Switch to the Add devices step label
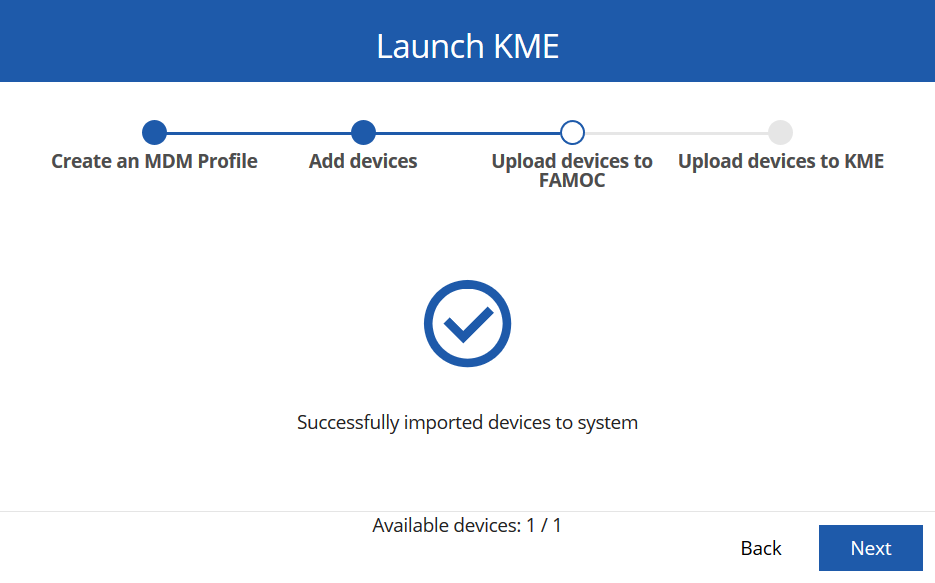Screen dimensions: 935x583 (x=363, y=161)
